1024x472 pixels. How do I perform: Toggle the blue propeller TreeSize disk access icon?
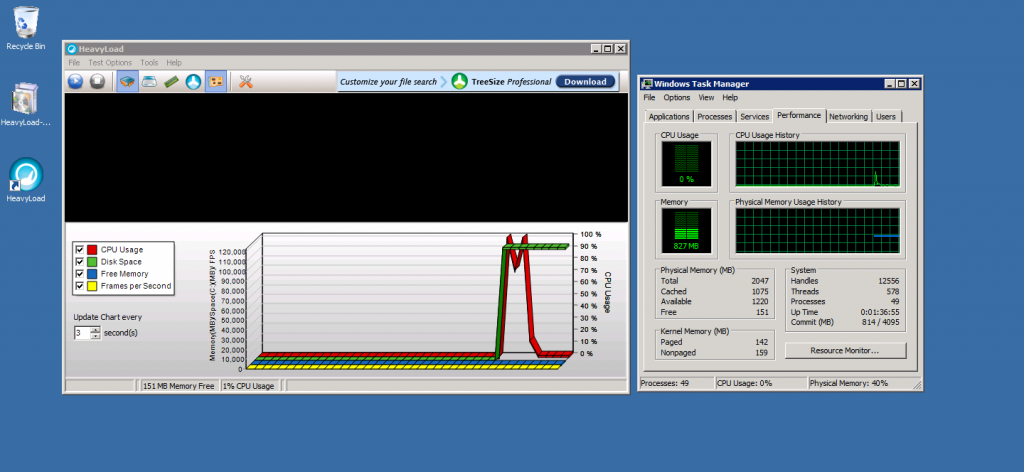pyautogui.click(x=193, y=82)
